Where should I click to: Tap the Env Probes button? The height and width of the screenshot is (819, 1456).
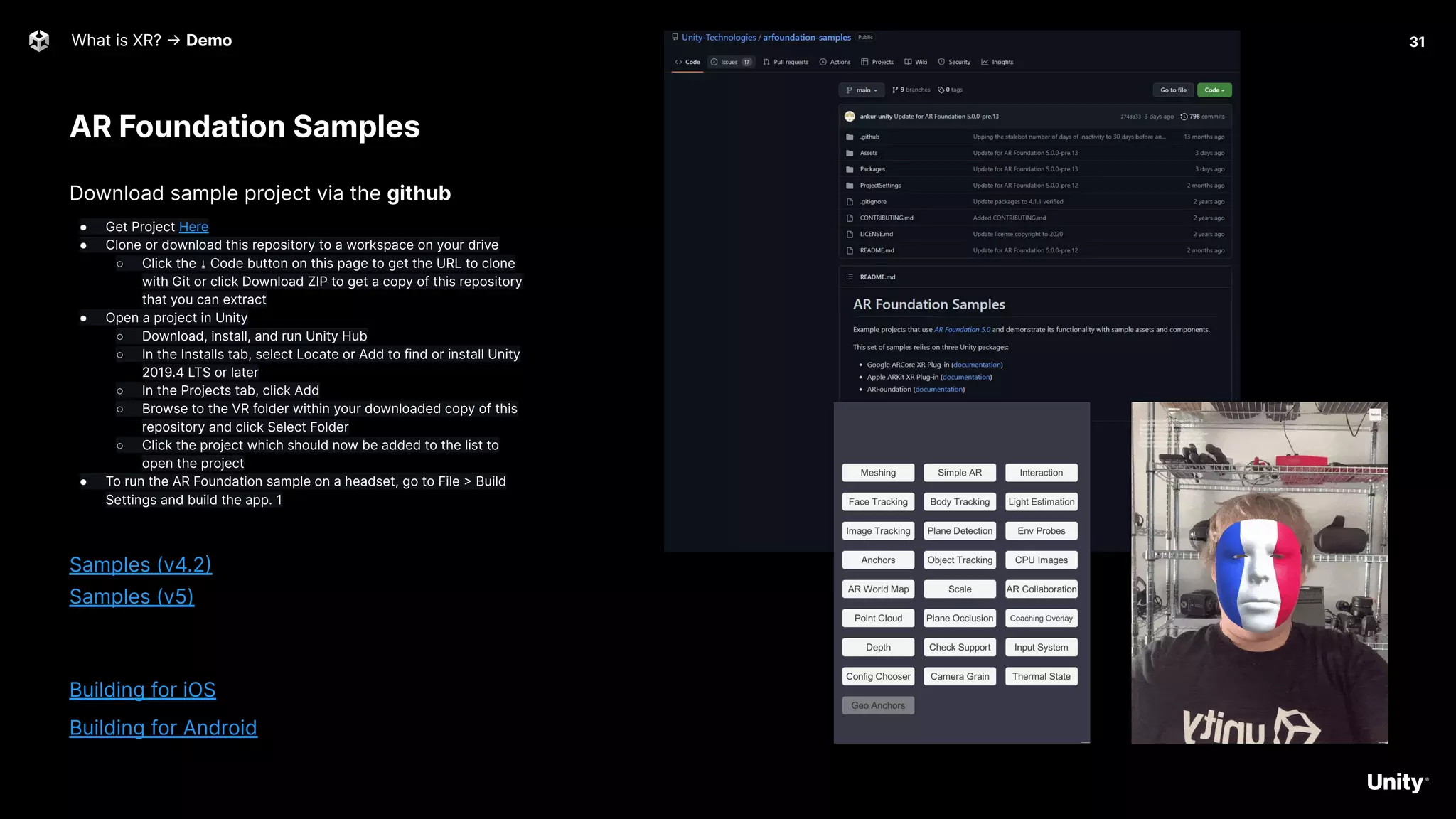(x=1042, y=531)
